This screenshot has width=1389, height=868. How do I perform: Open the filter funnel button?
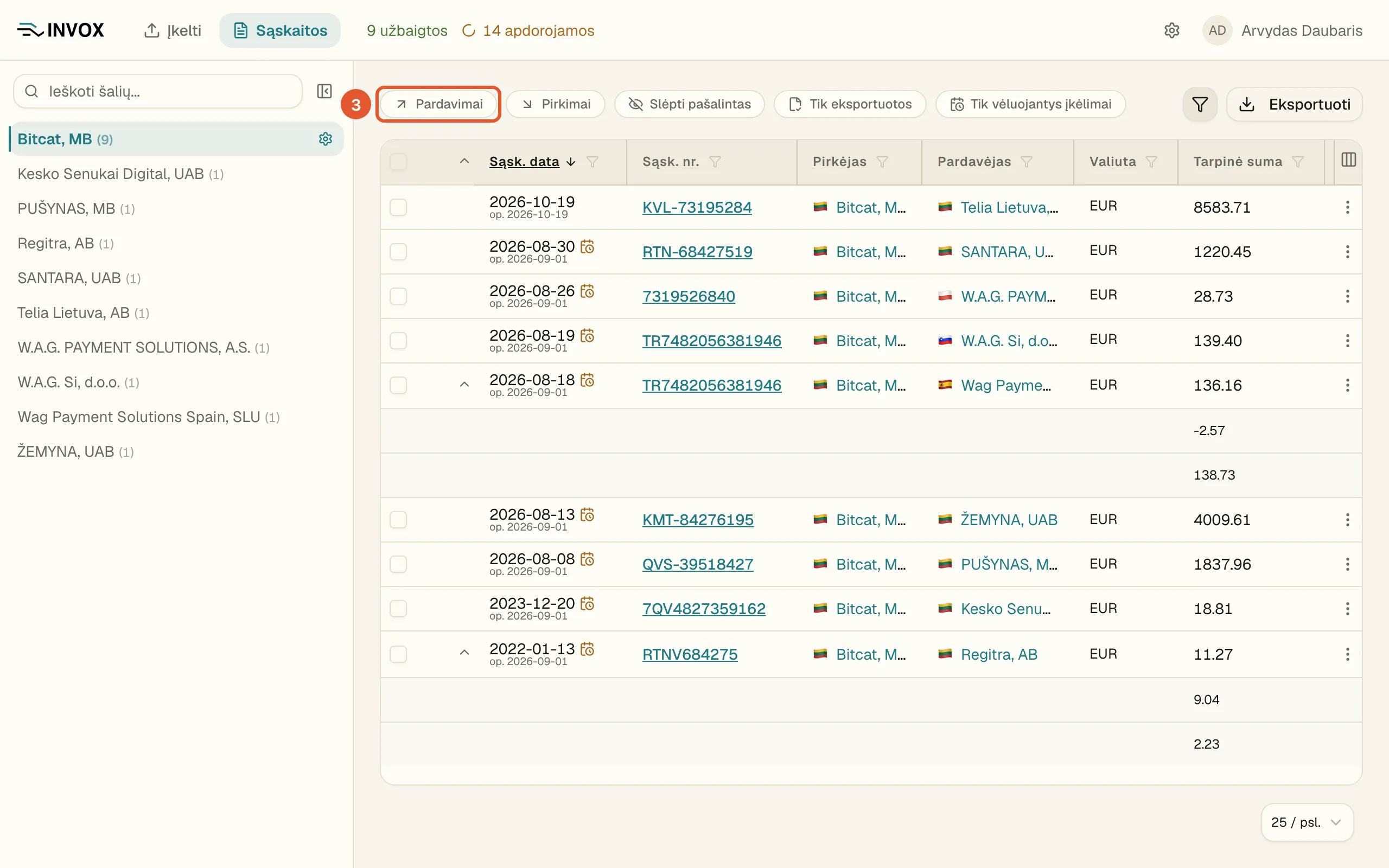coord(1200,105)
